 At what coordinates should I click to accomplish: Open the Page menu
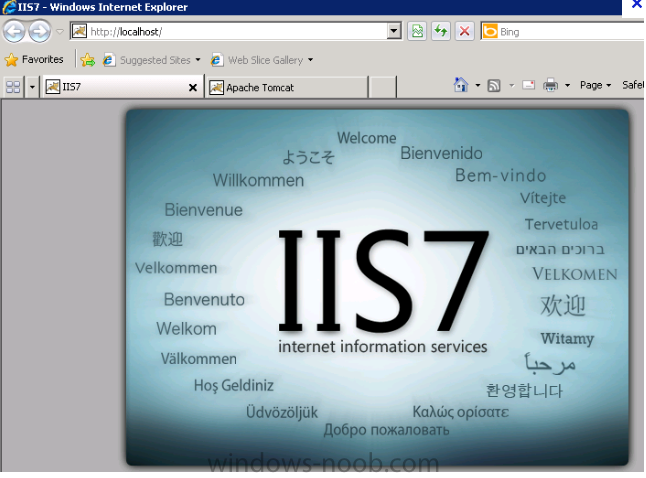(x=595, y=85)
